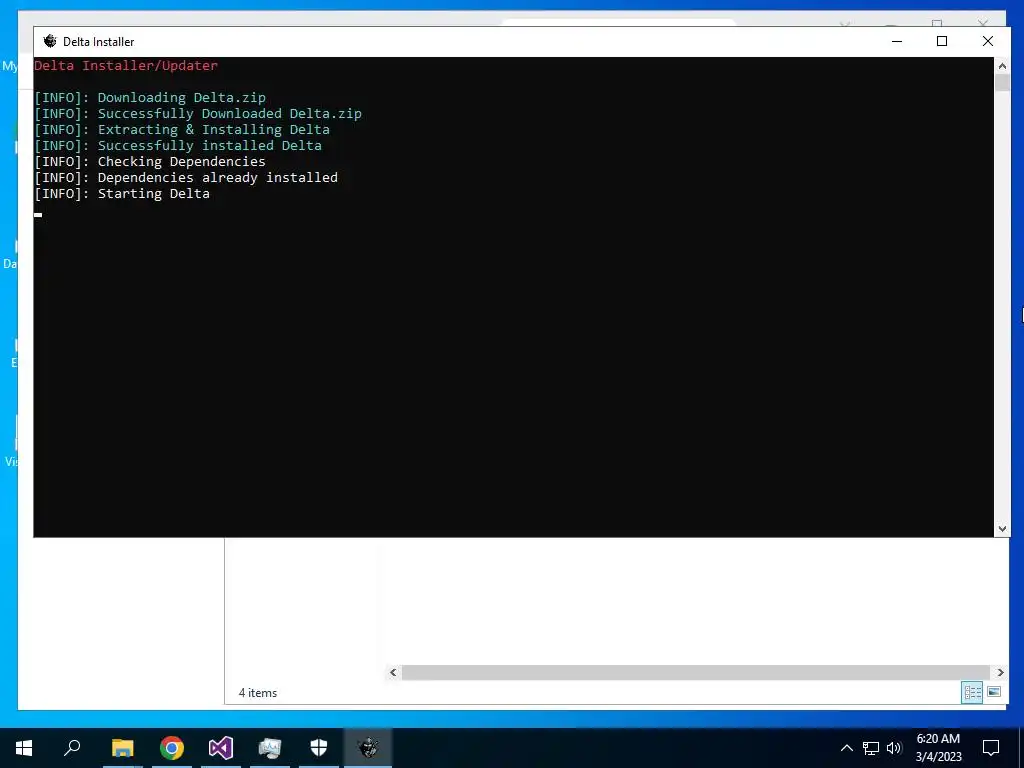1024x768 pixels.
Task: Click the console scrollbar up arrow
Action: pos(1002,65)
